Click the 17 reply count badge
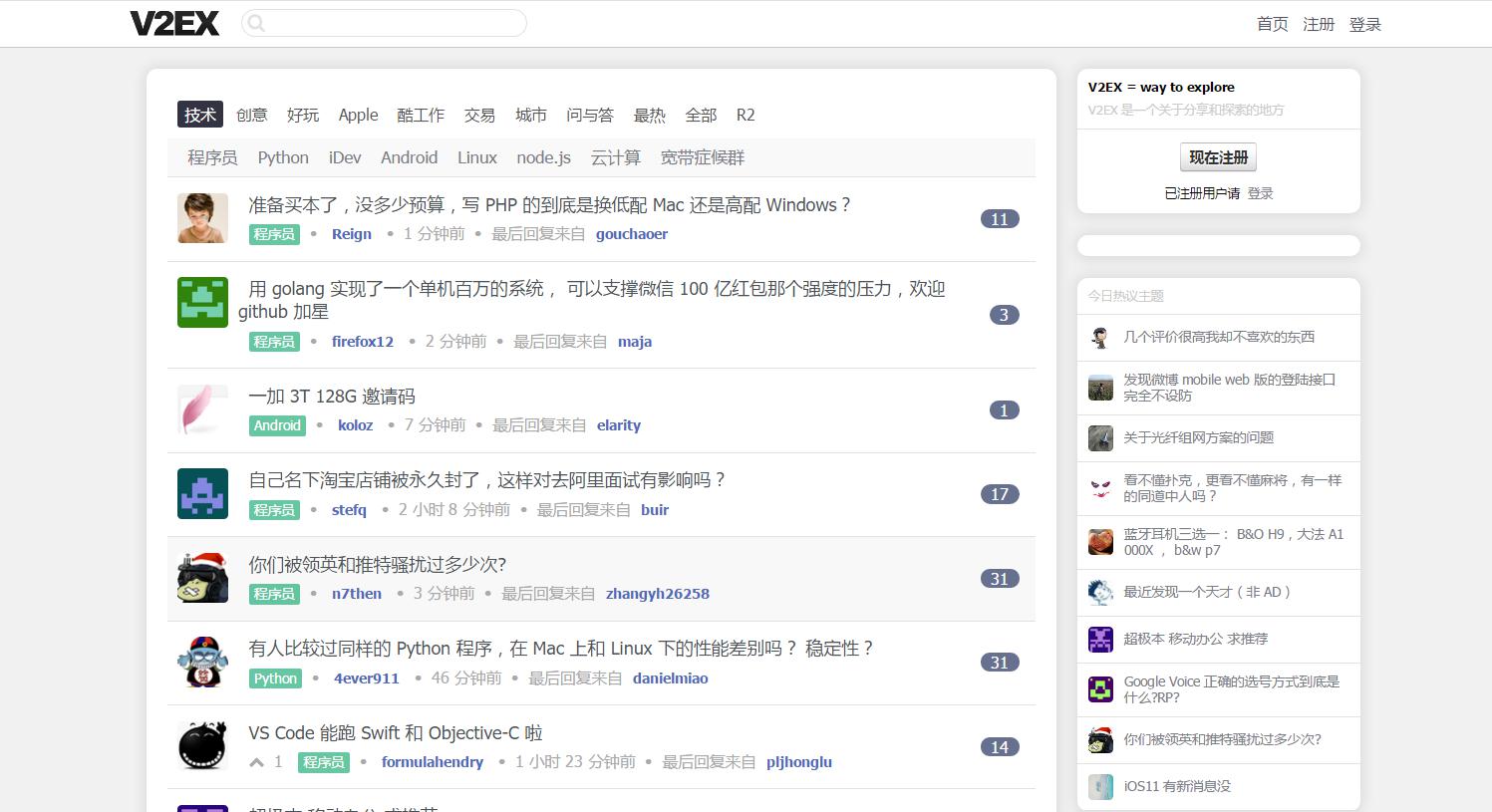Viewport: 1492px width, 812px height. pos(1000,494)
